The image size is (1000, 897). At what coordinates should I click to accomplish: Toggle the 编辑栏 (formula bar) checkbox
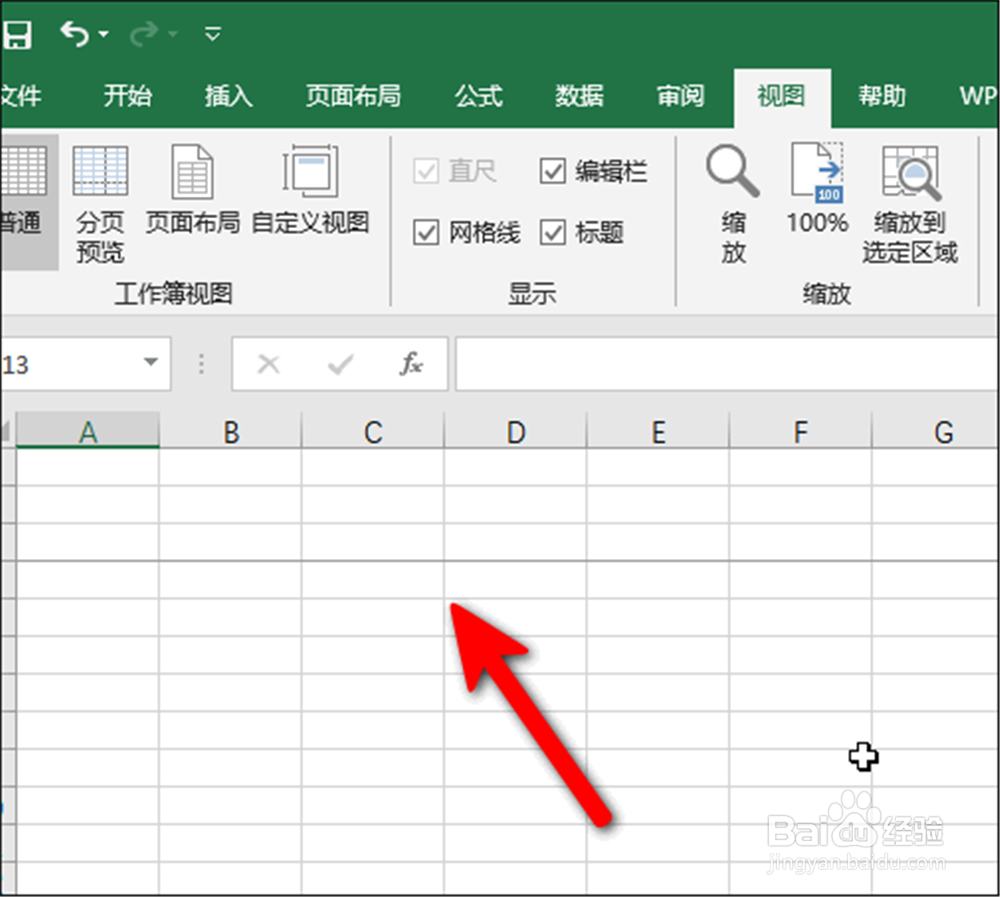point(552,171)
